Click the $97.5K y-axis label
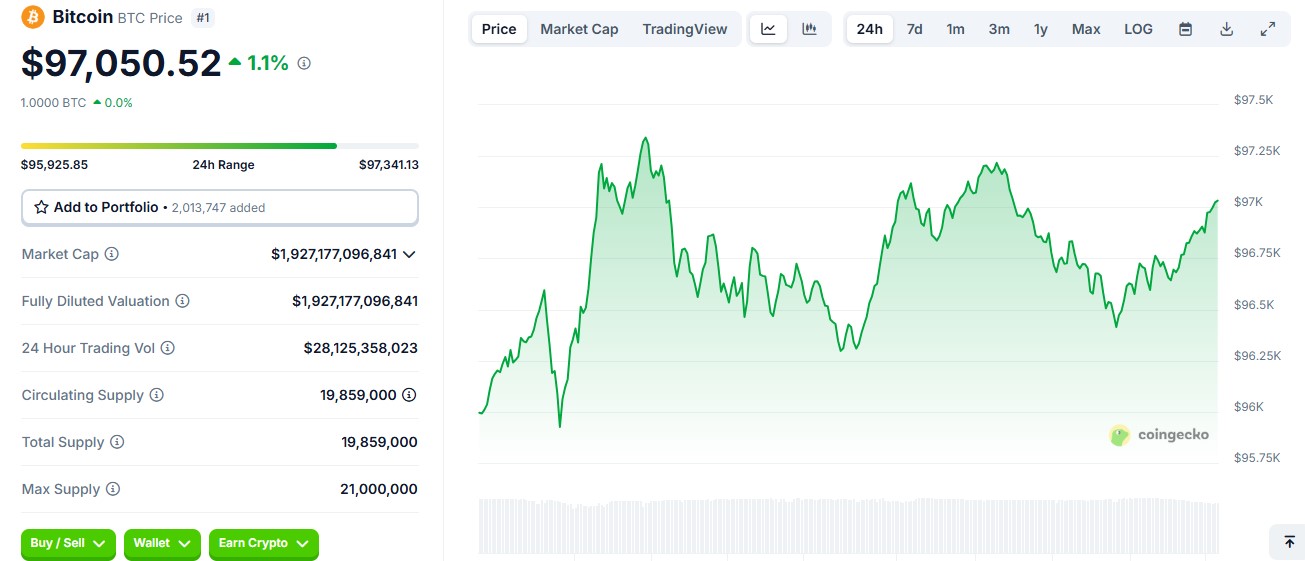Viewport: 1305px width, 561px height. 1253,100
